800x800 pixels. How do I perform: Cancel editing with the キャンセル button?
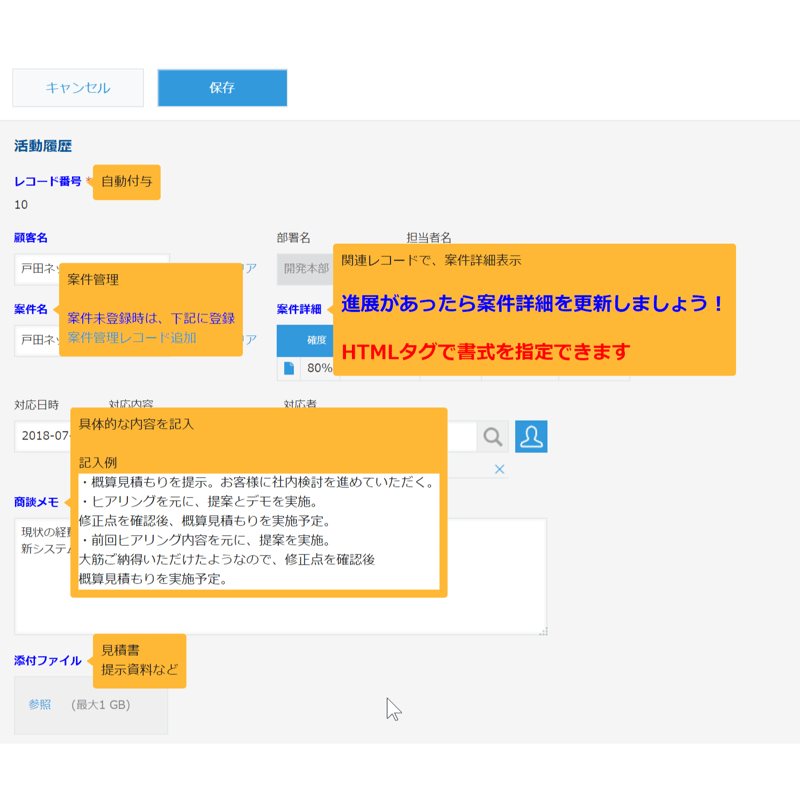[77, 88]
